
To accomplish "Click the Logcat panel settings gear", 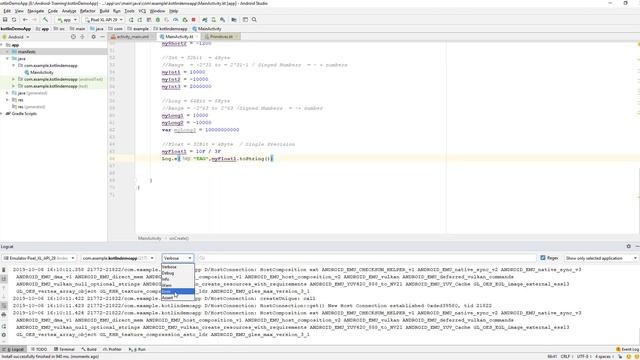I will click(x=629, y=247).
